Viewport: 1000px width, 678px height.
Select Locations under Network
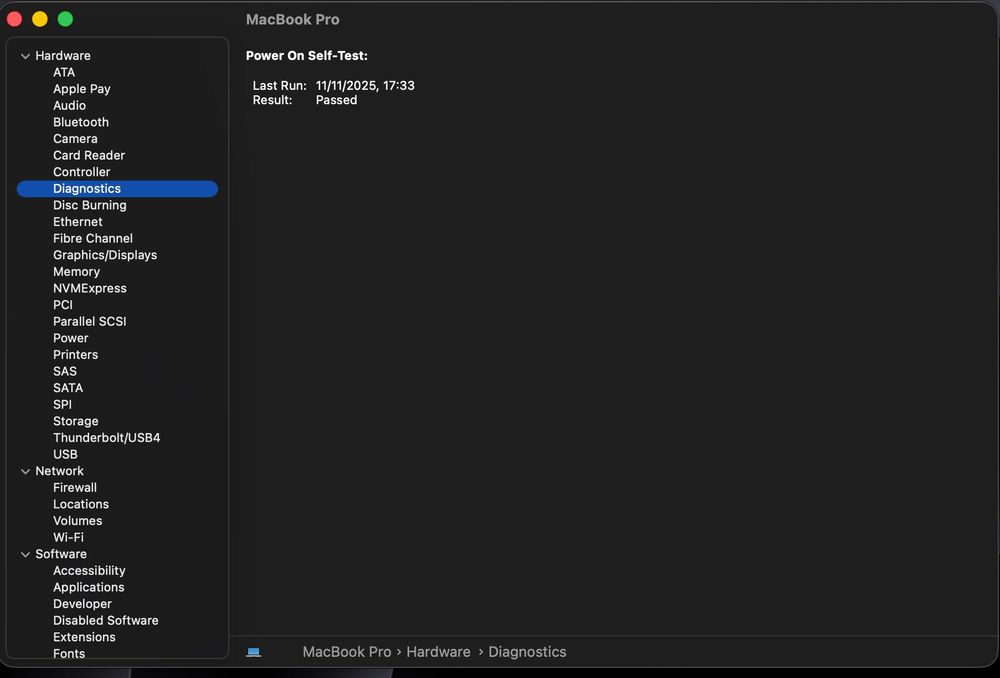click(x=80, y=504)
